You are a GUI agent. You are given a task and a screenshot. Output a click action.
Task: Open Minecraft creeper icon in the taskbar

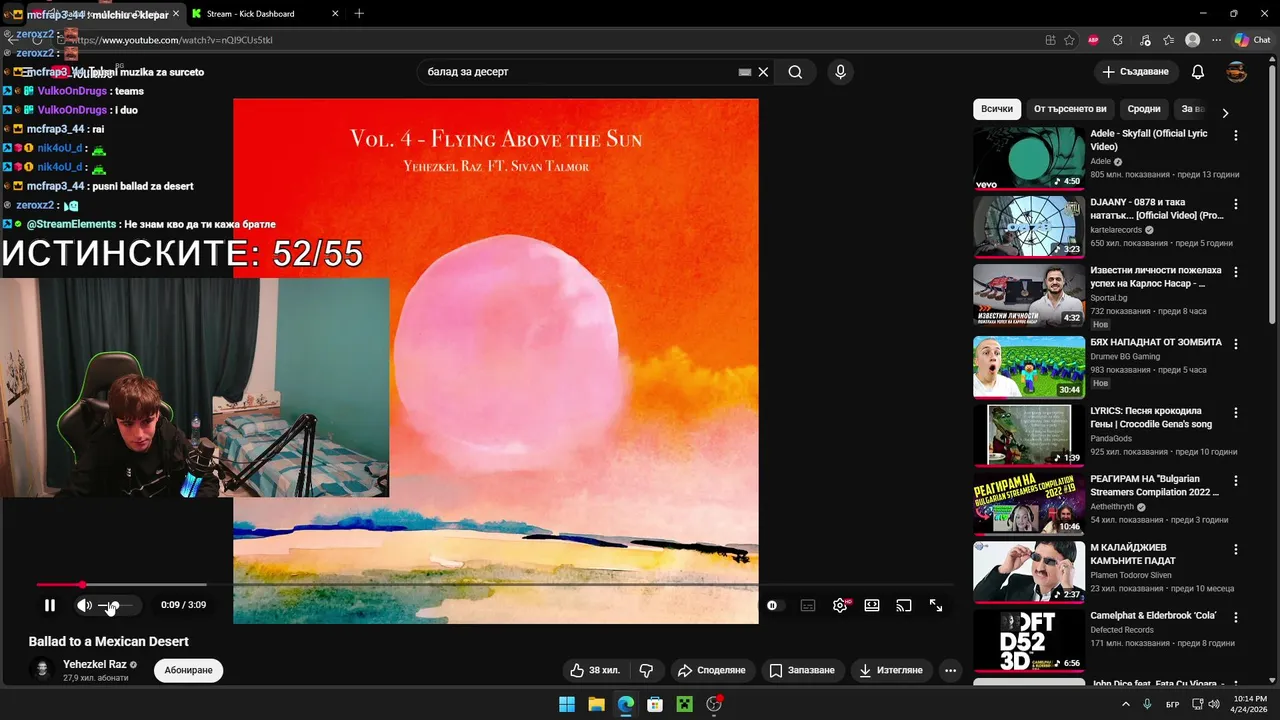684,704
